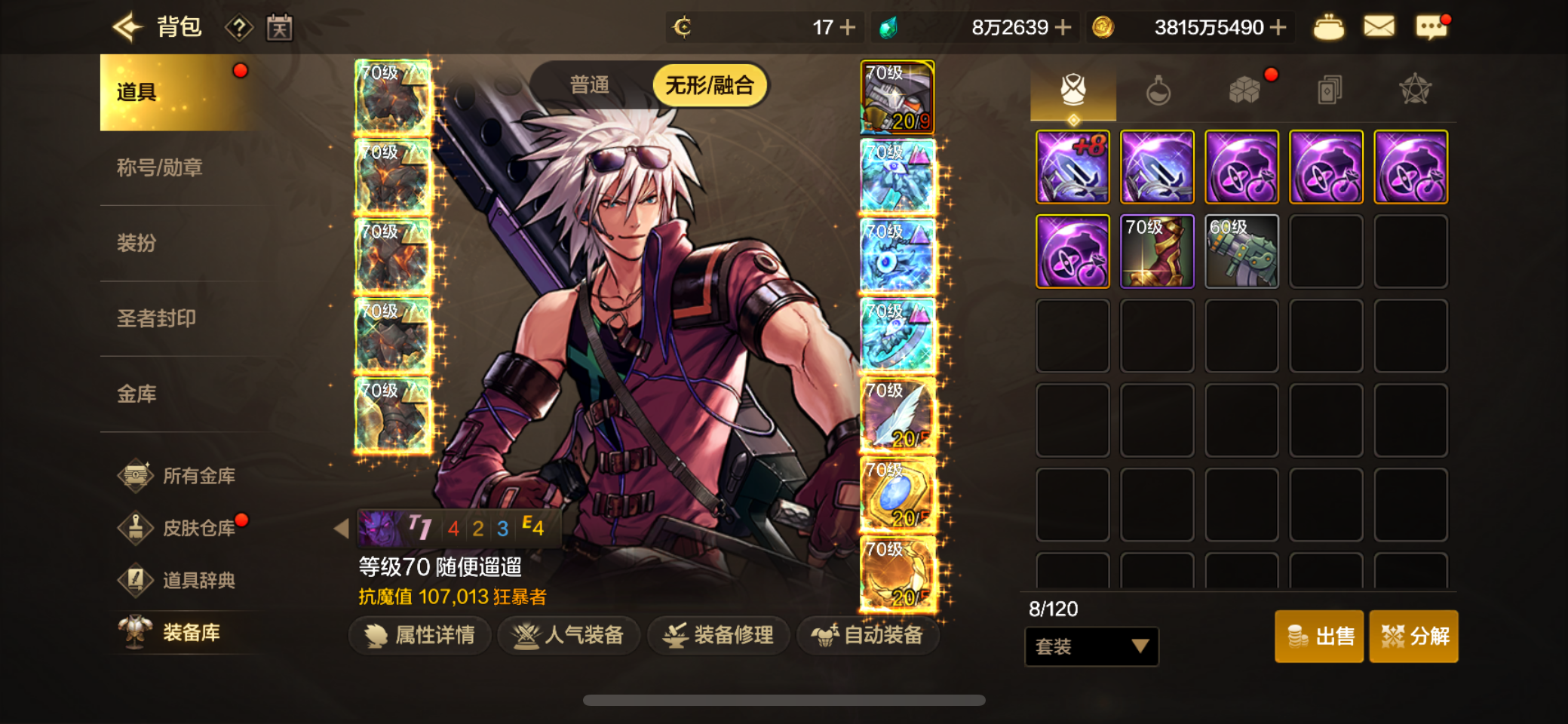Screen dimensions: 1568x724
Task: Go back using the 背包 arrow icon
Action: (x=128, y=27)
